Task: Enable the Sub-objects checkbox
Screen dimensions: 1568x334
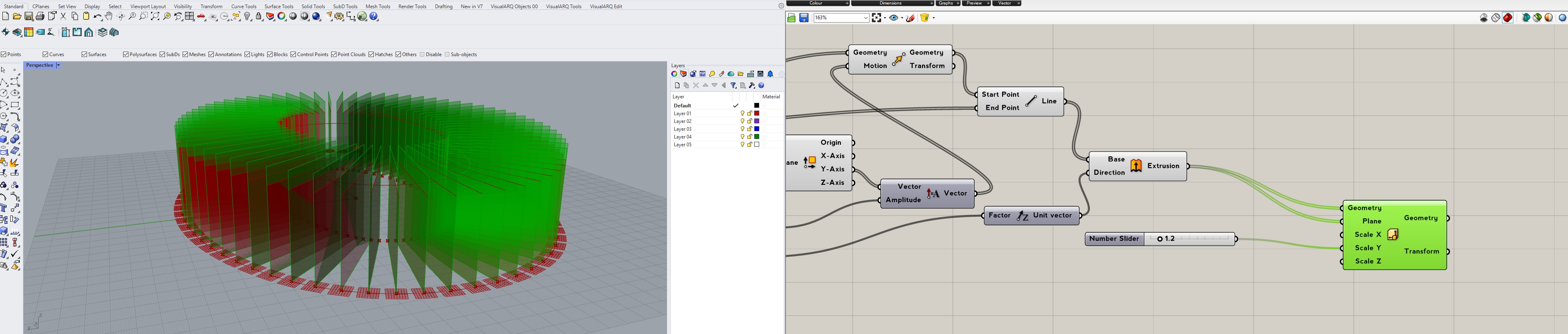Action: coord(447,55)
